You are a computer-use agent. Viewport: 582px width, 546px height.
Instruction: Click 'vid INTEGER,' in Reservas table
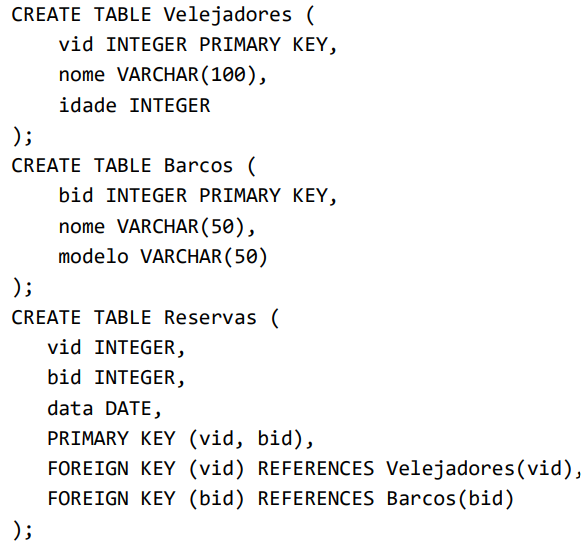[x=116, y=348]
